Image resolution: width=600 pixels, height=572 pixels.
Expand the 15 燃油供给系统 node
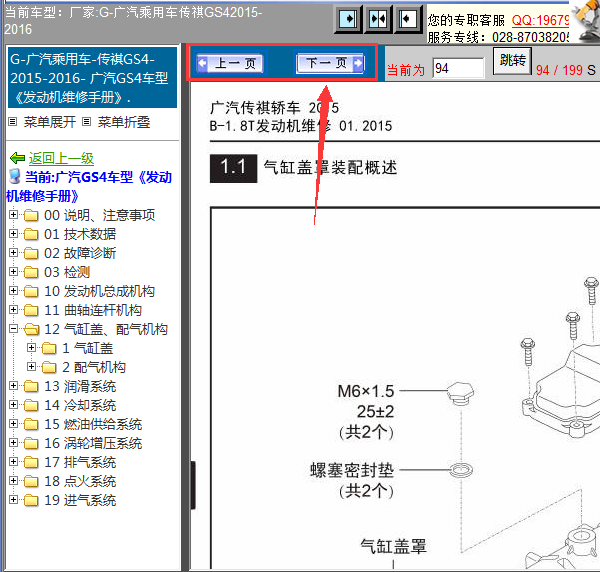[13, 424]
